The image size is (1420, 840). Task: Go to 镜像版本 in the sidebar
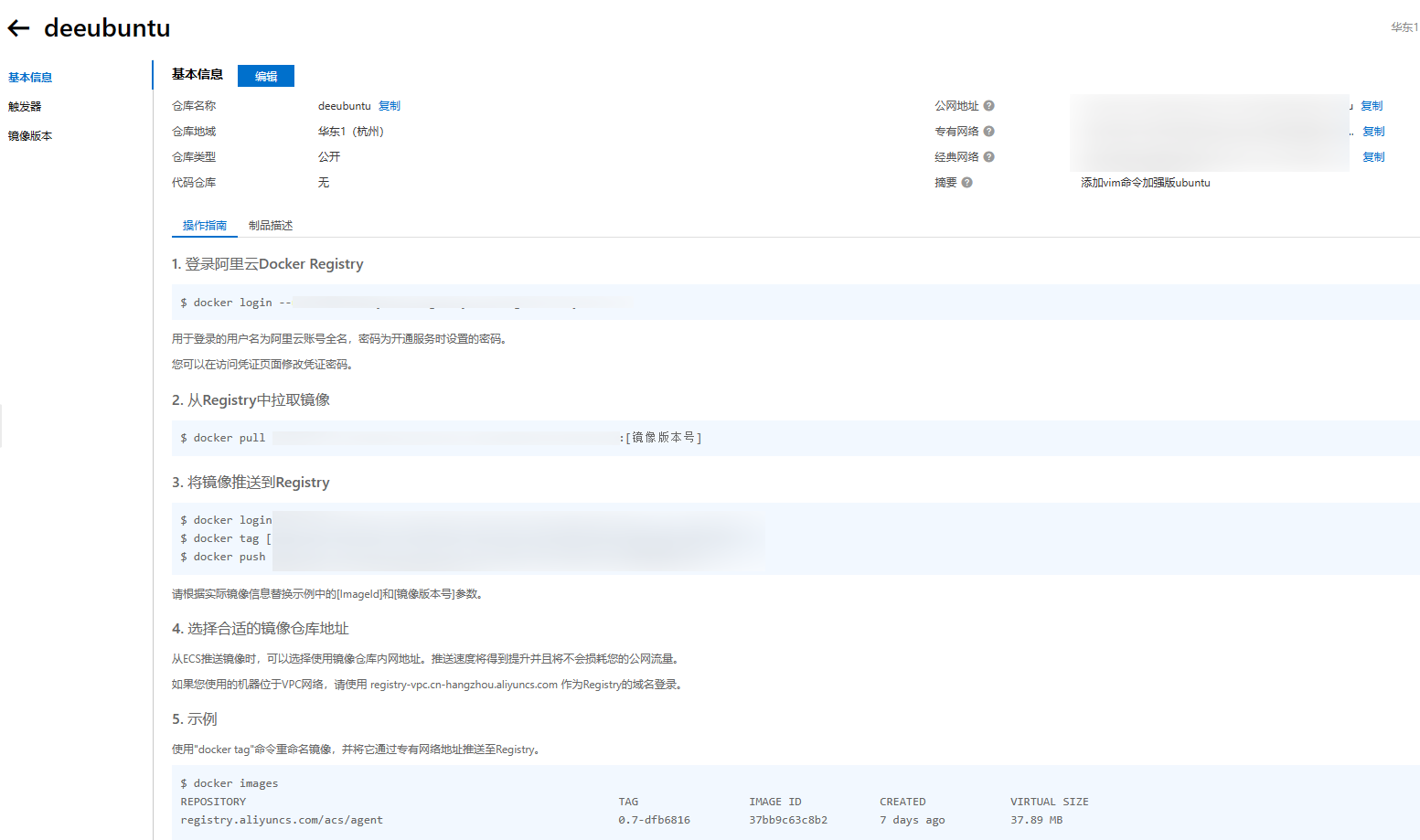pos(30,136)
